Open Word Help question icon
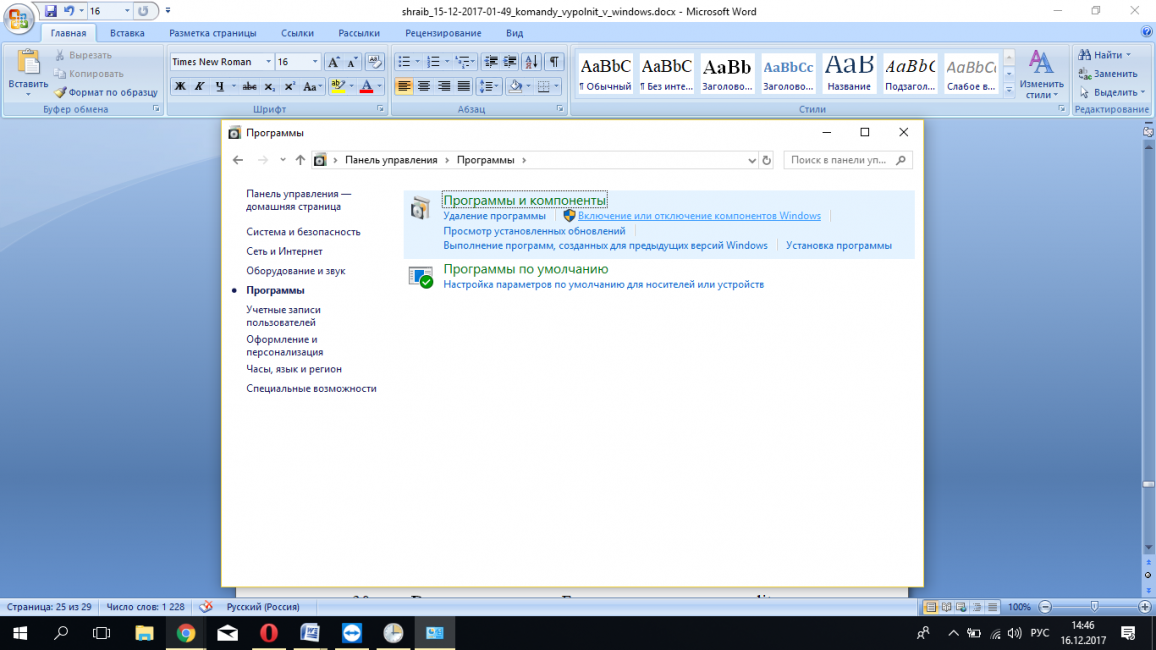The height and width of the screenshot is (650, 1156). pyautogui.click(x=1146, y=32)
